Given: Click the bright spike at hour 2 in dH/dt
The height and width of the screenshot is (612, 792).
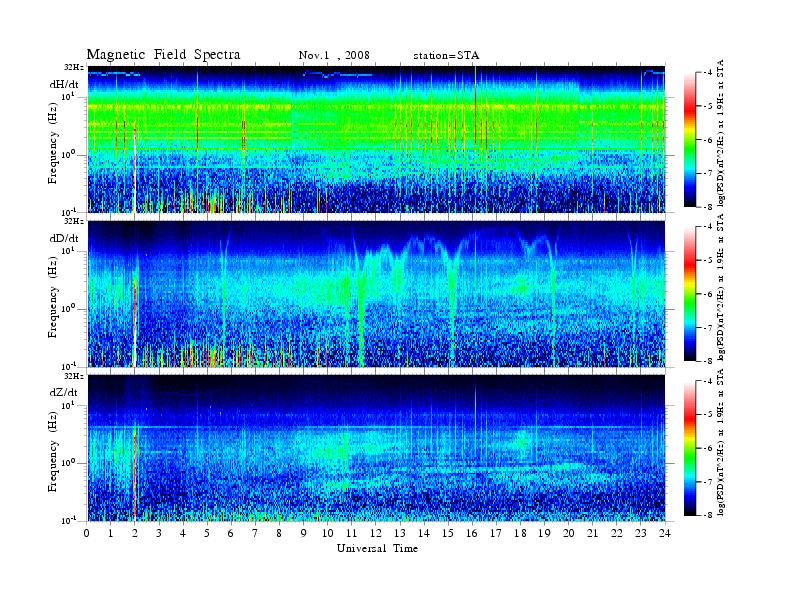Looking at the screenshot, I should [135, 167].
